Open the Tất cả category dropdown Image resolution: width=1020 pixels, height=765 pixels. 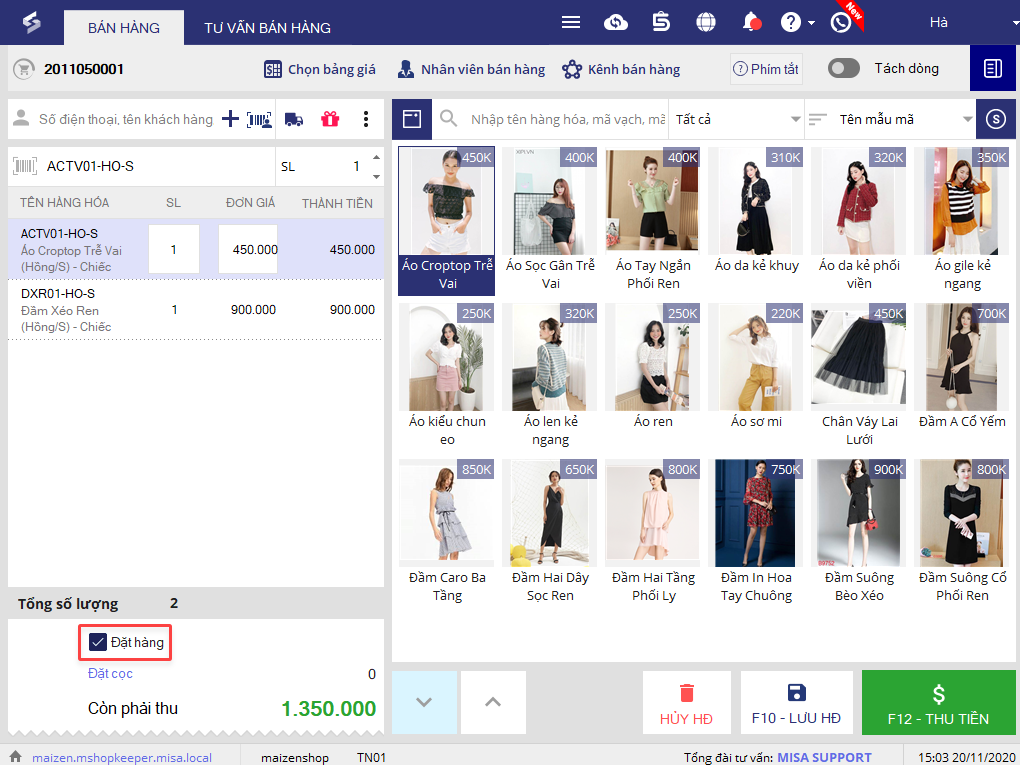738,119
